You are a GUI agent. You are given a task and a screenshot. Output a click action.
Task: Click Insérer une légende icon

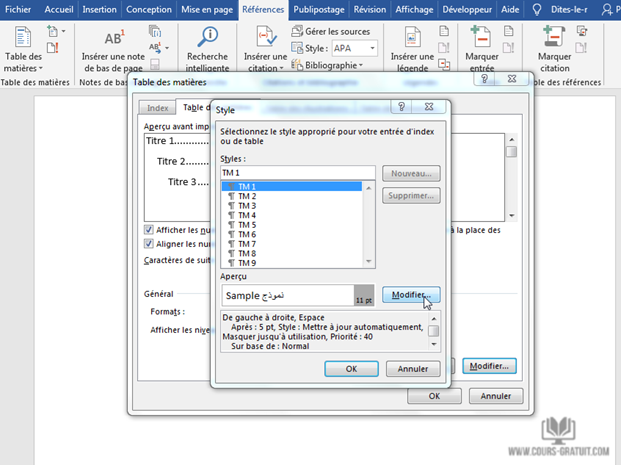pos(418,38)
